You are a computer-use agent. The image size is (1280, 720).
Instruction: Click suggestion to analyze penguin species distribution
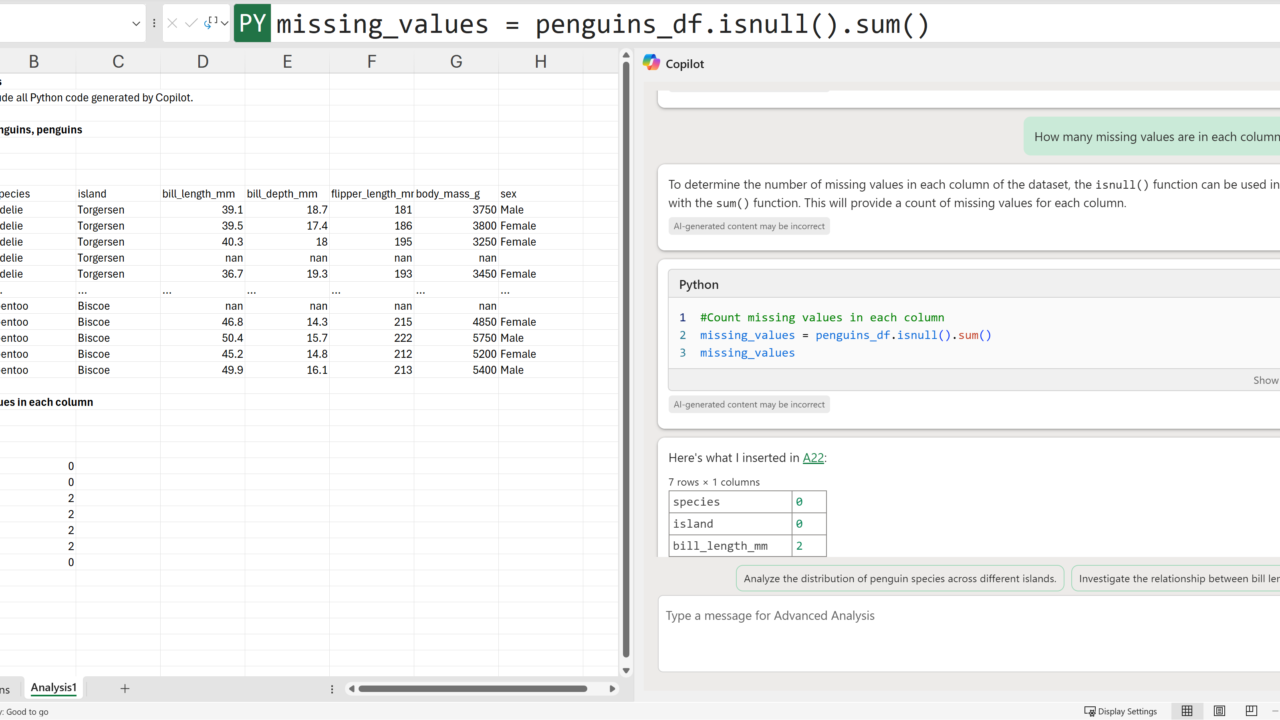pyautogui.click(x=900, y=578)
